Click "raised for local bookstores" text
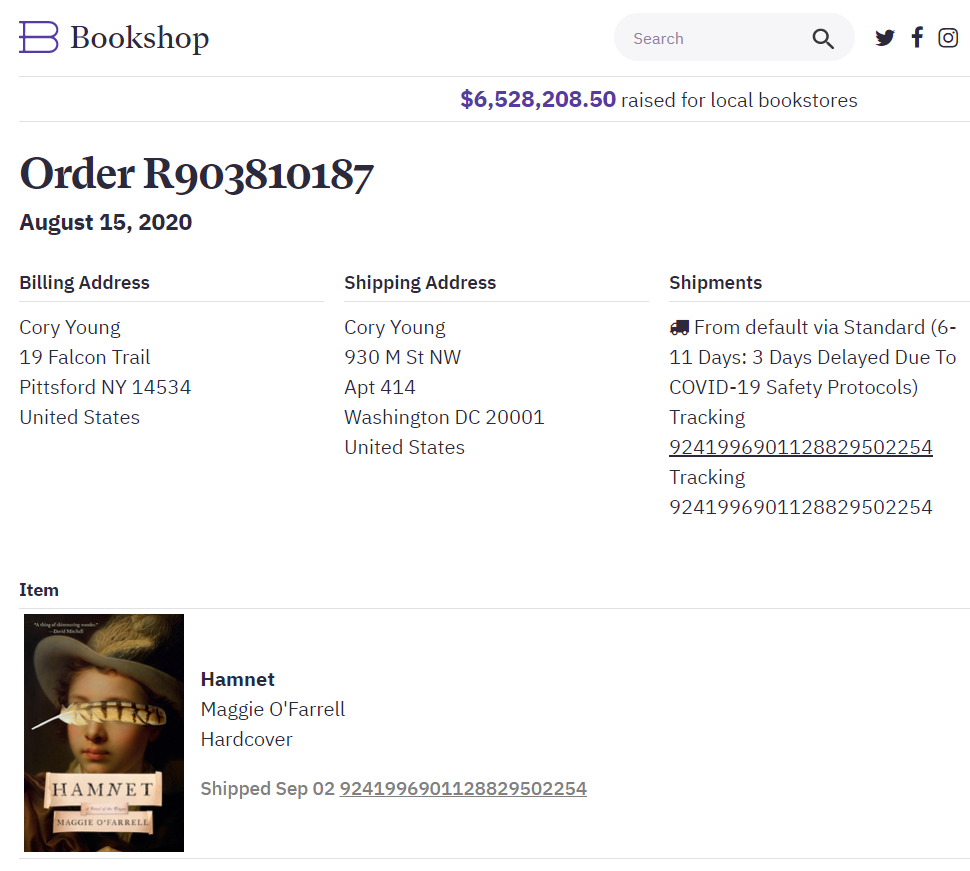Screen dimensions: 970x871 coord(739,100)
